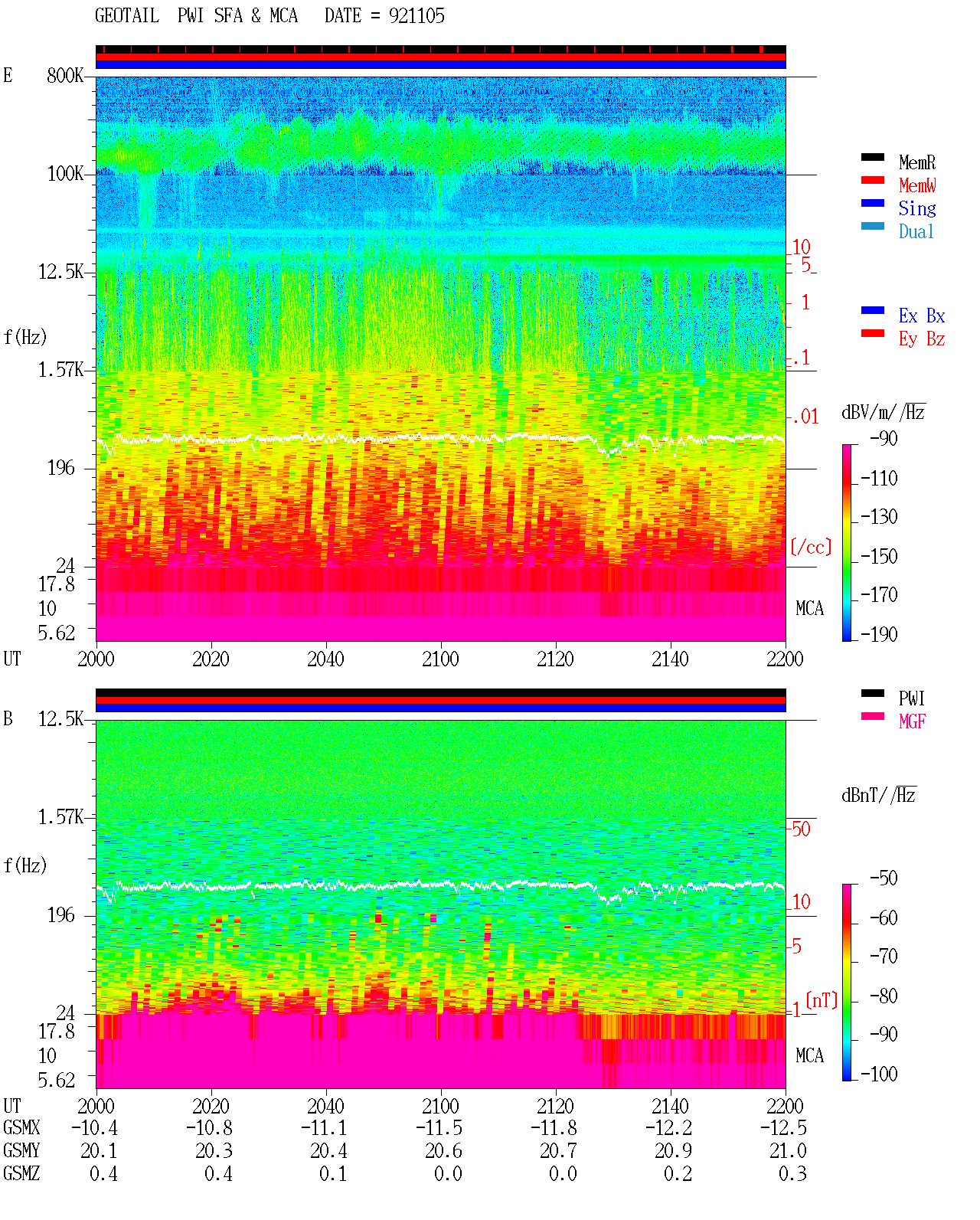Click the GSMY value "20.6"
Screen dimensions: 980x1220
(444, 1151)
